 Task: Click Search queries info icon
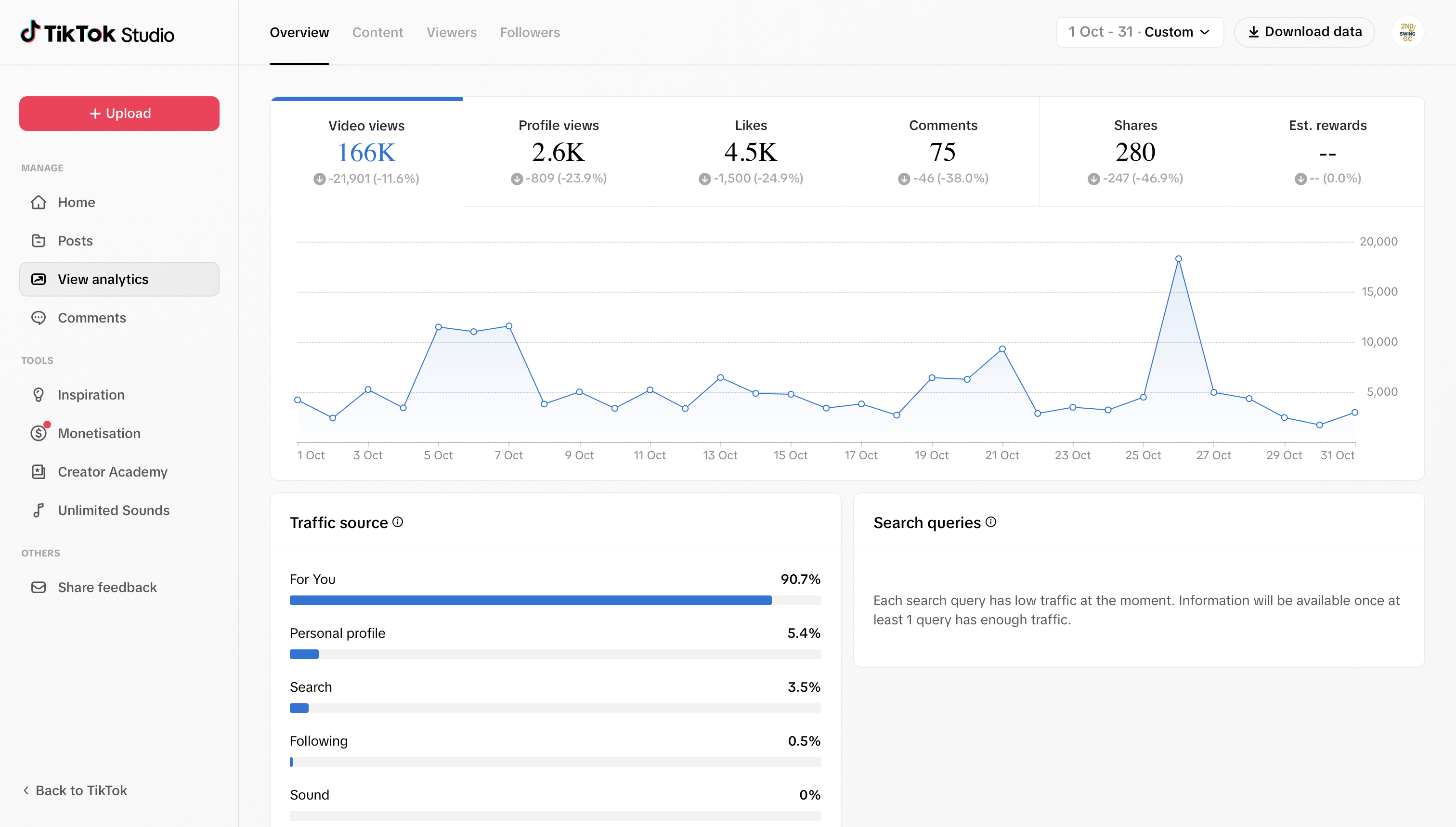point(991,522)
